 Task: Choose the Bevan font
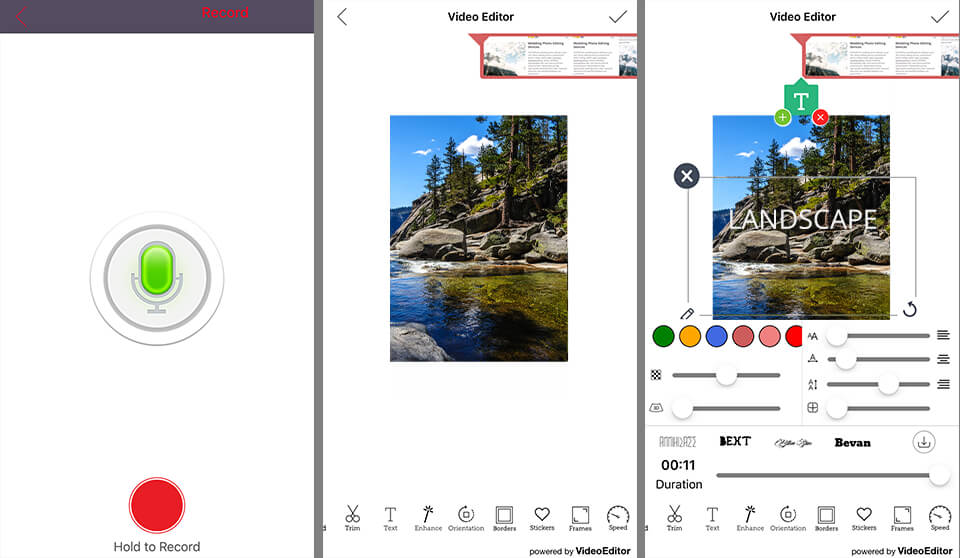point(852,442)
